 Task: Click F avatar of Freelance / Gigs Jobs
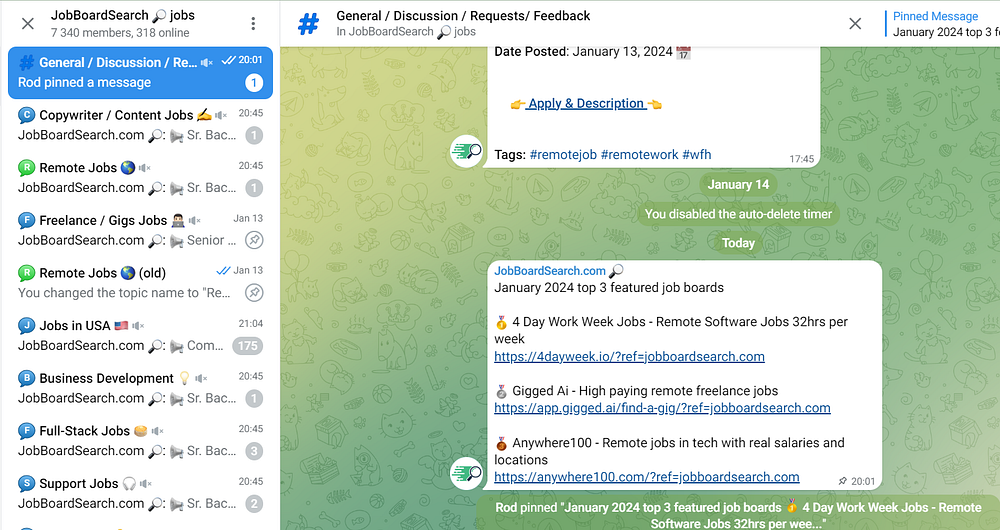pos(26,221)
